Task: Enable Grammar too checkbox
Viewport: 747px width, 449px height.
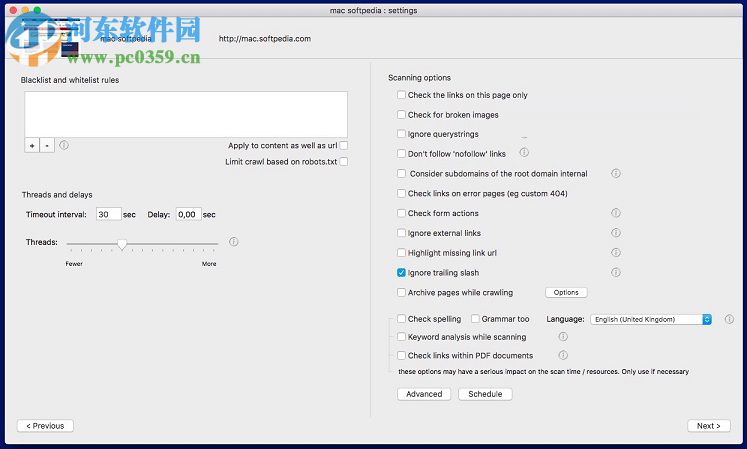Action: pos(475,318)
